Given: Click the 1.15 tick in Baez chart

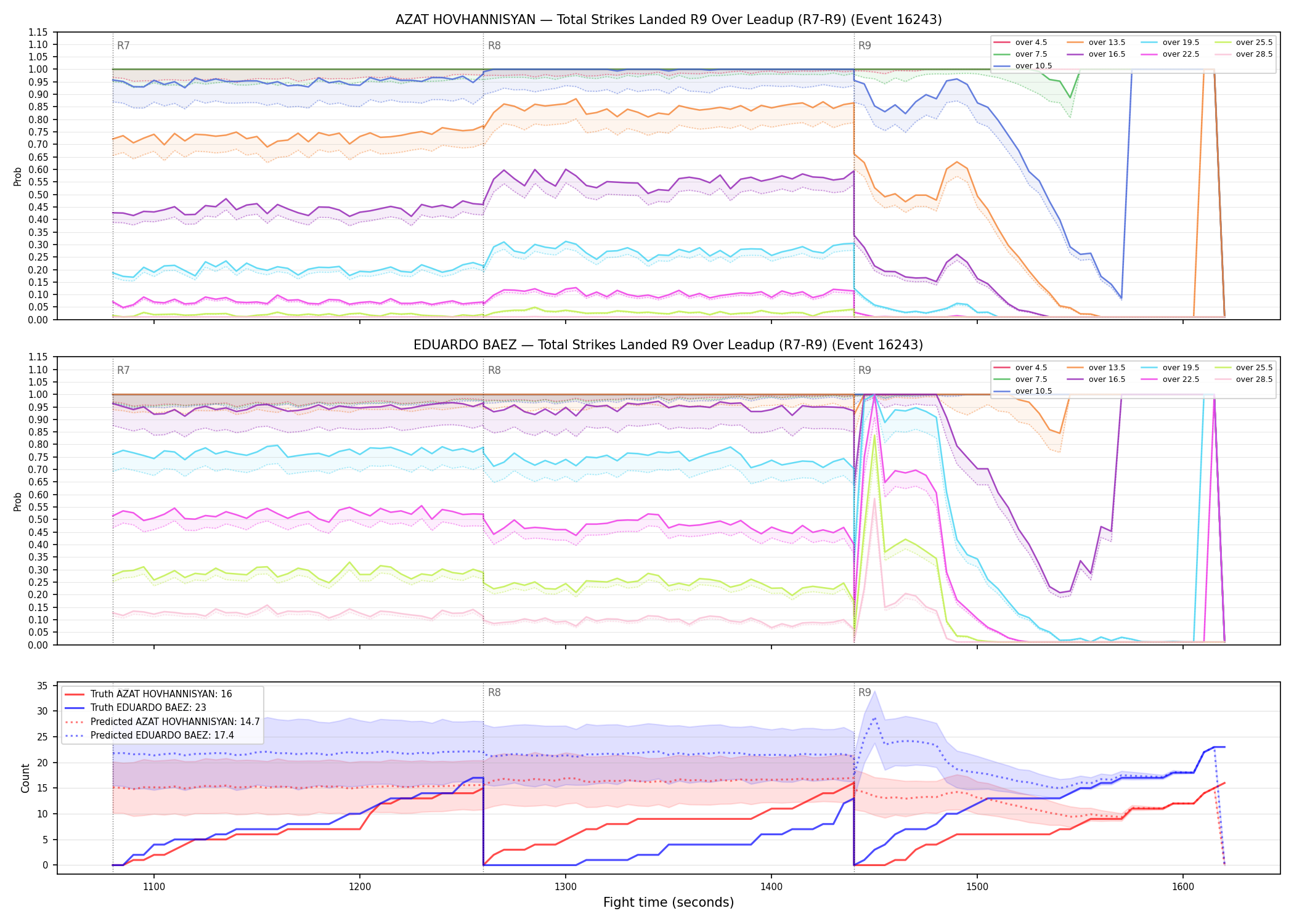Looking at the screenshot, I should click(x=38, y=357).
